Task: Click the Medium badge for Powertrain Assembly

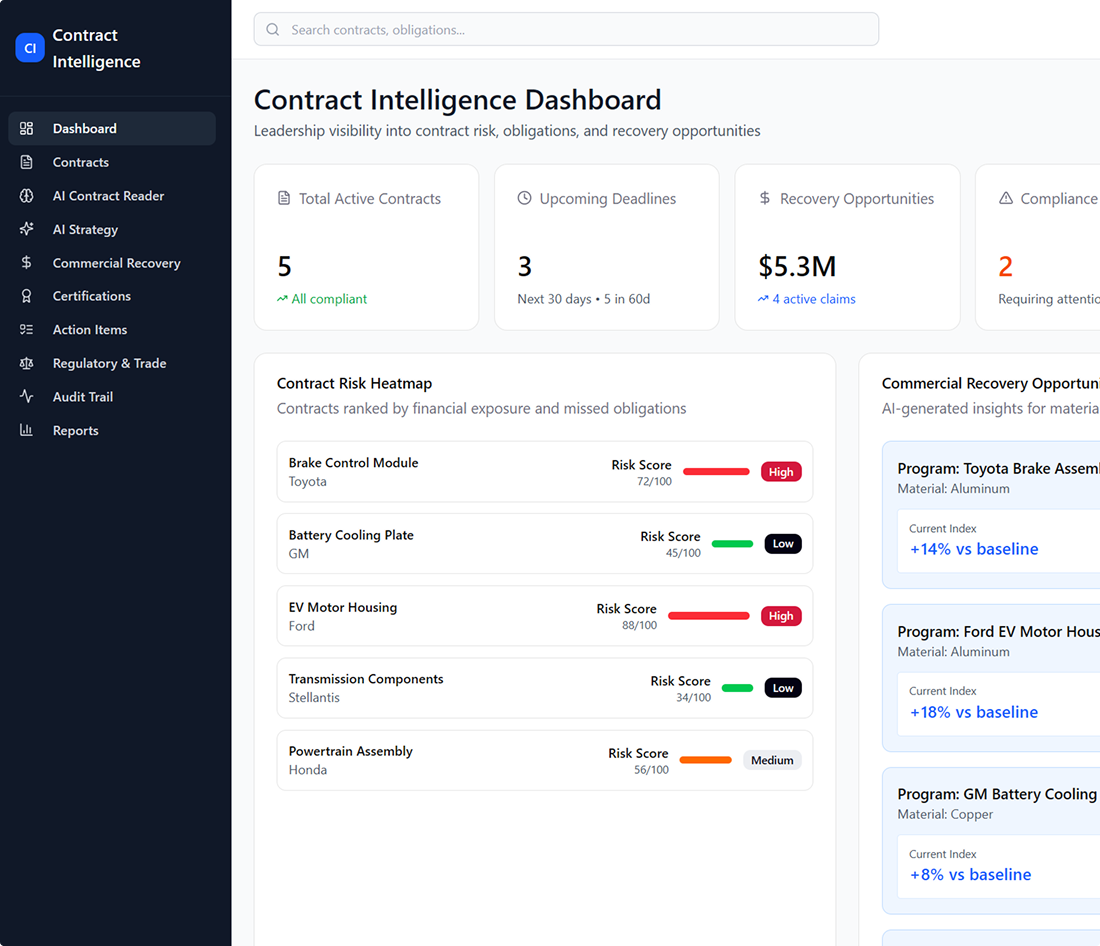Action: click(x=772, y=760)
